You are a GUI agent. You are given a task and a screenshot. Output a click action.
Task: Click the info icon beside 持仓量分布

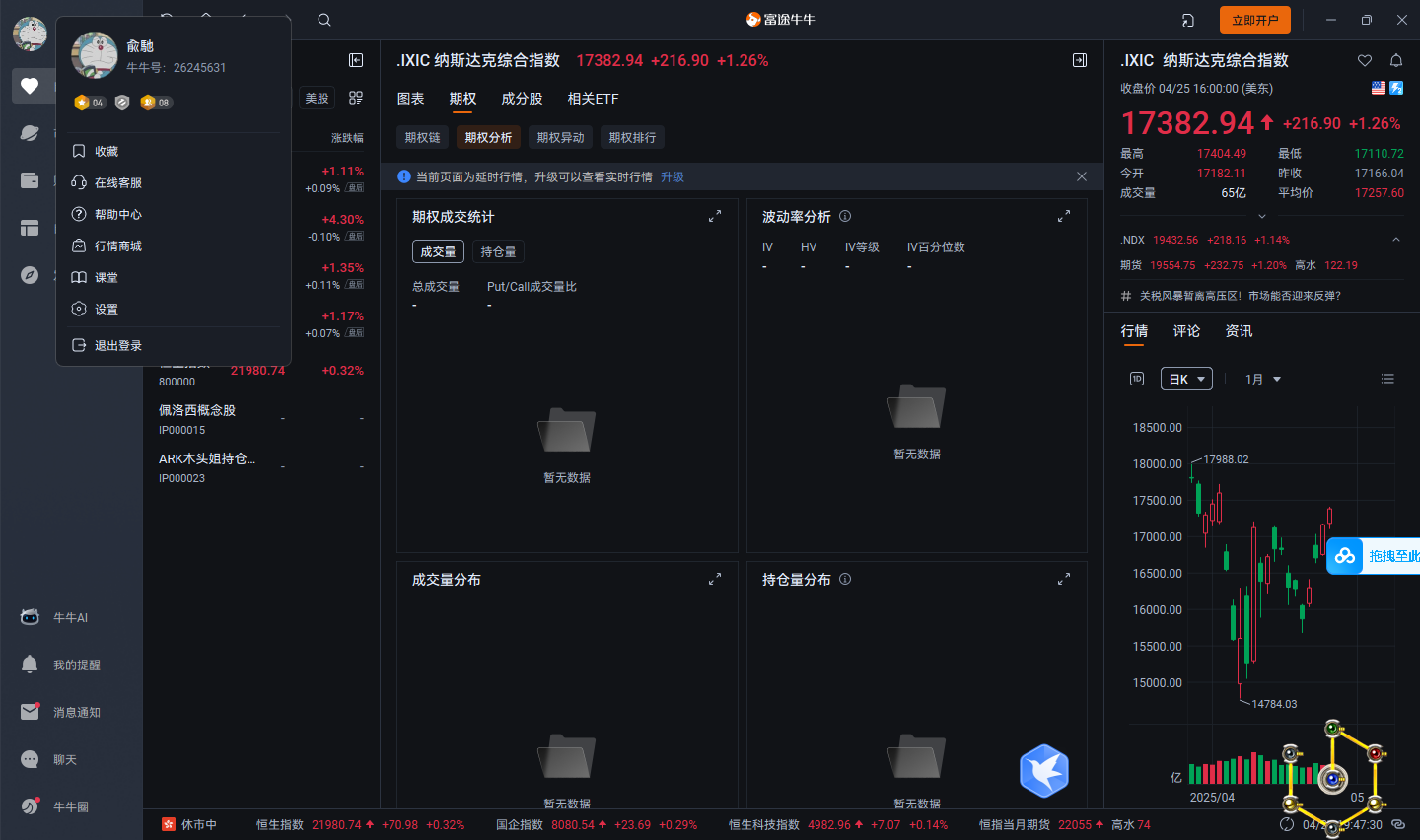pos(845,579)
